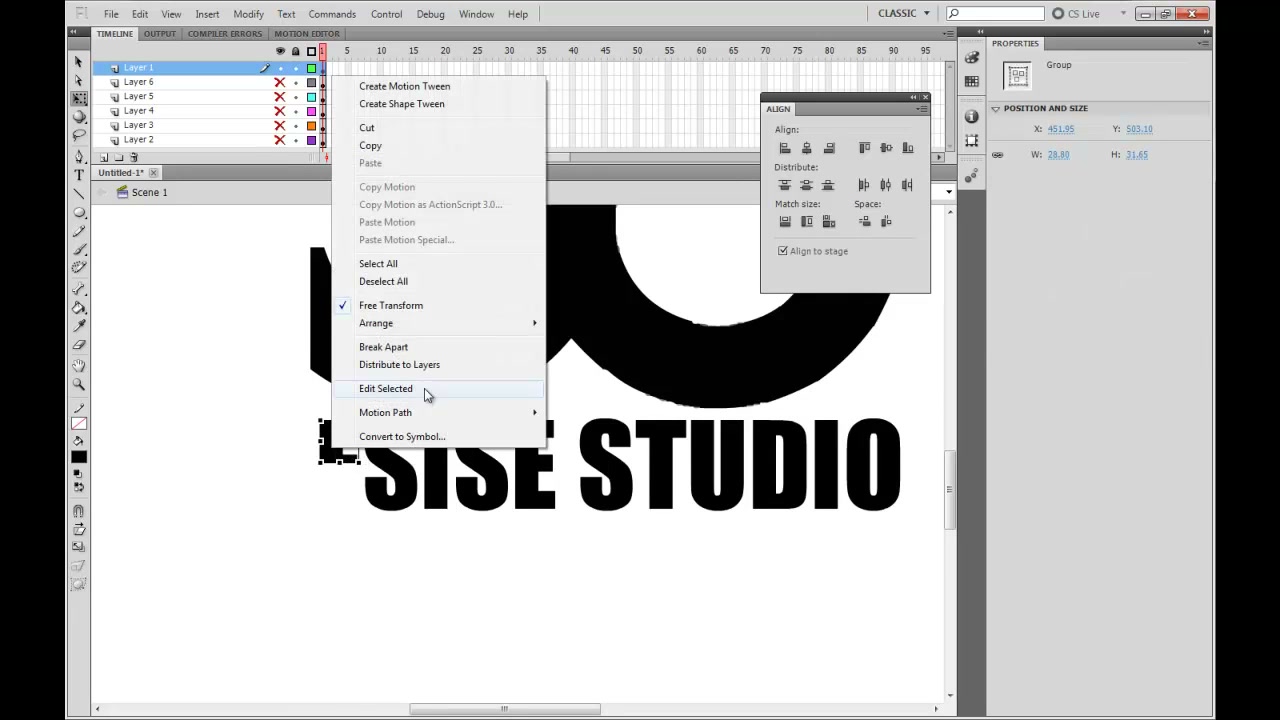
Task: Click Distribute top edge icon
Action: click(x=785, y=185)
